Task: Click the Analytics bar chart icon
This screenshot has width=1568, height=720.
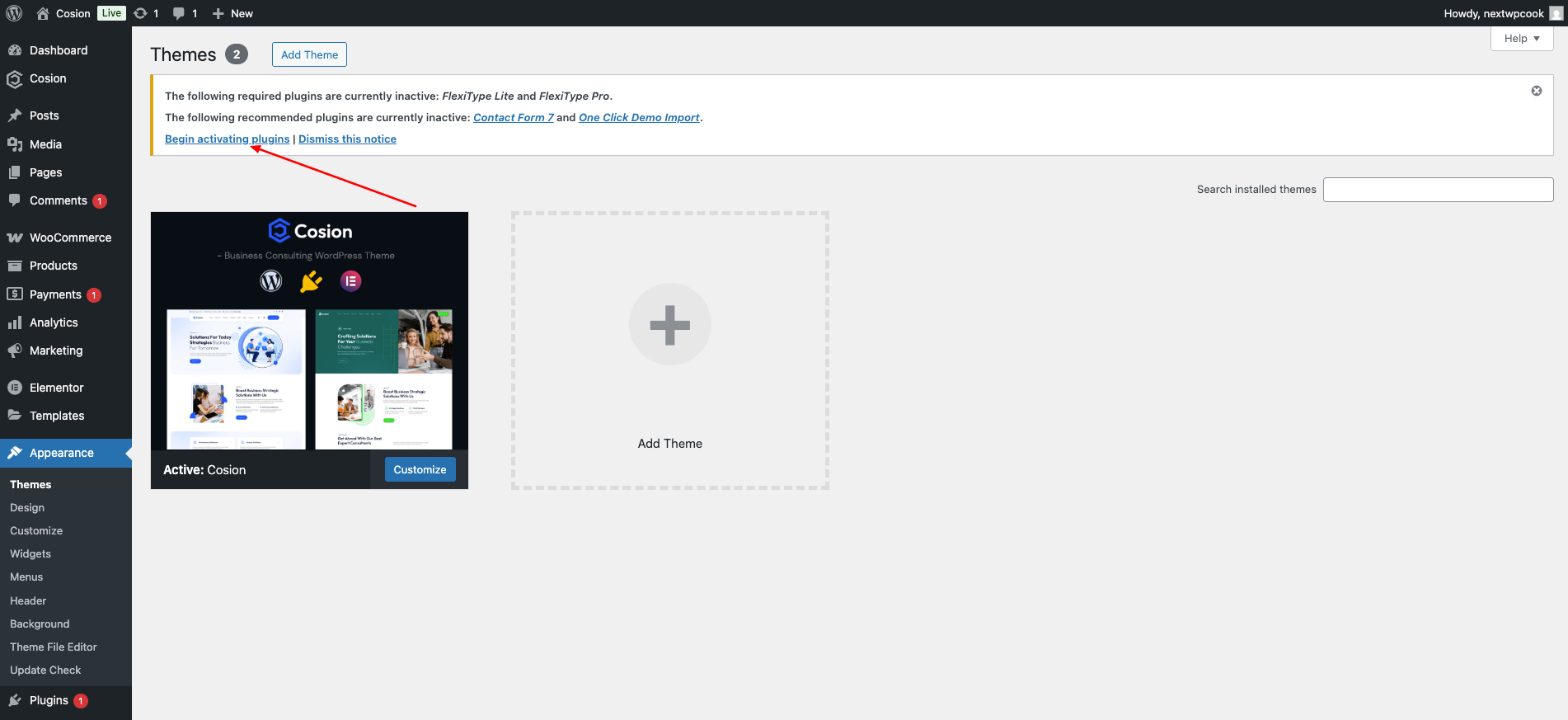Action: coord(15,322)
